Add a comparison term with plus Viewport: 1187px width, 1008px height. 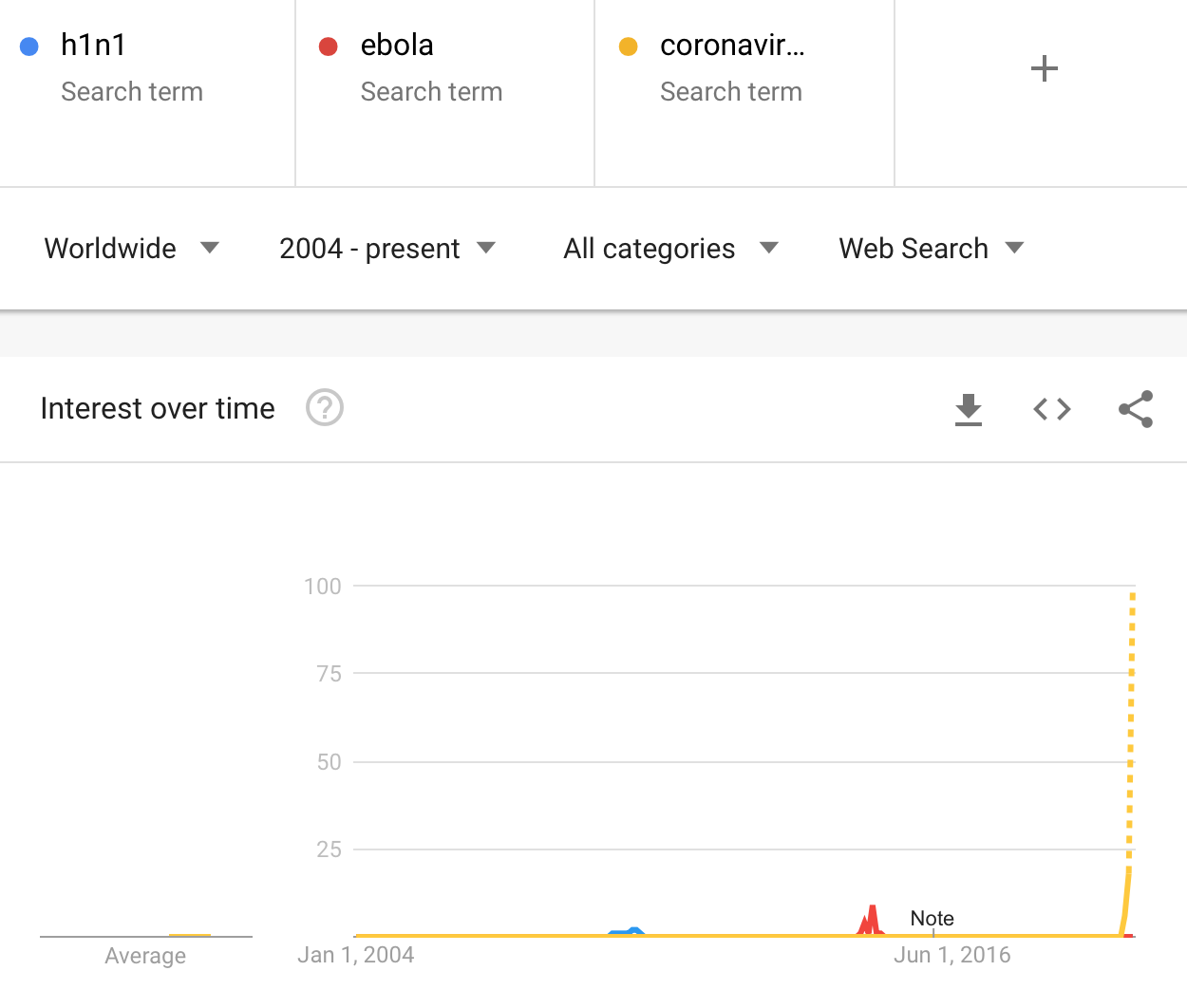1044,68
